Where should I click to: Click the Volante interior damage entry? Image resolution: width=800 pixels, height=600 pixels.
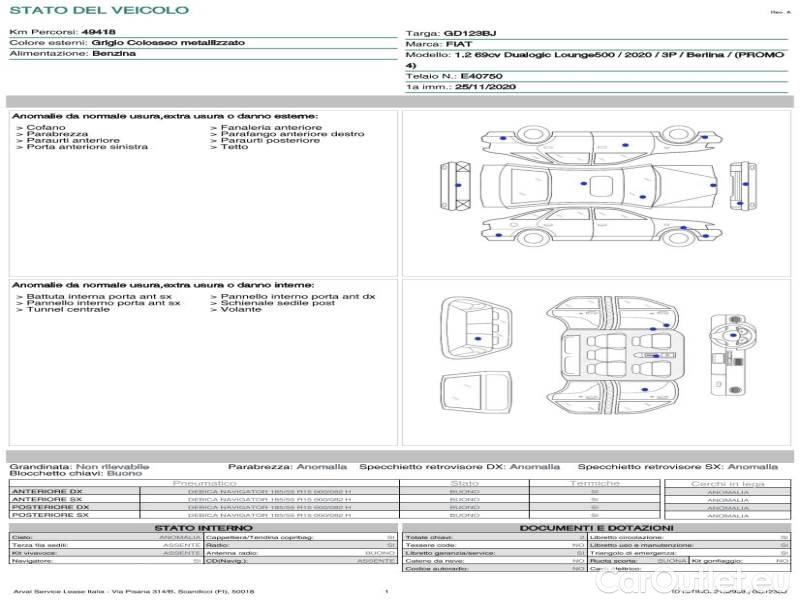coord(241,310)
